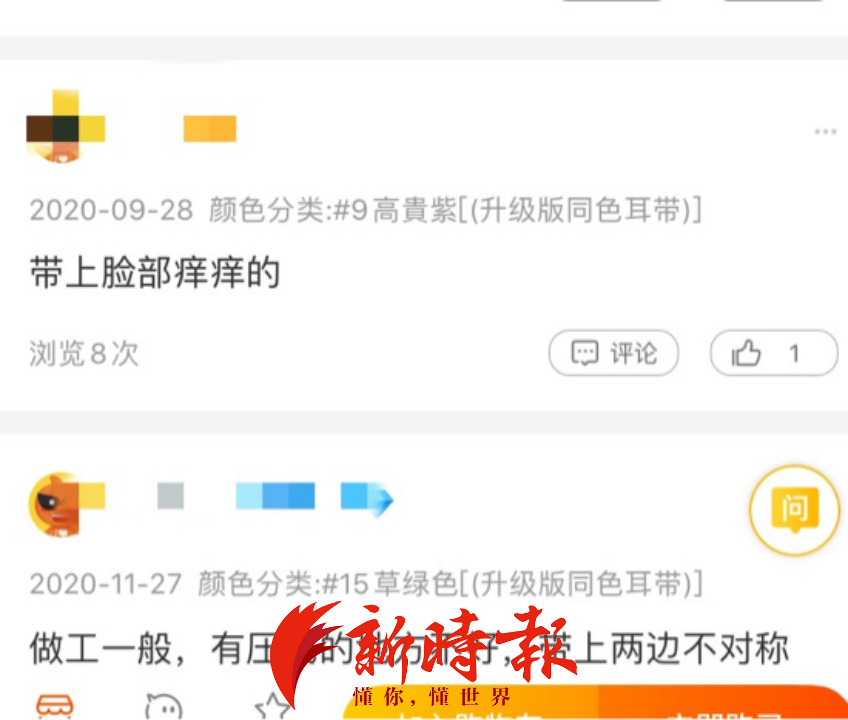Tap the review text 带上脸部痒痒的
Screen dimensions: 848x720
155,272
